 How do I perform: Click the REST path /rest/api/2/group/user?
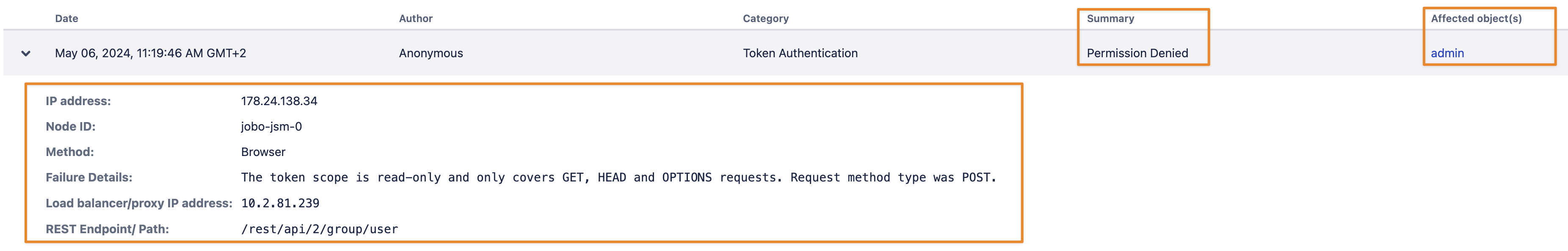click(320, 229)
